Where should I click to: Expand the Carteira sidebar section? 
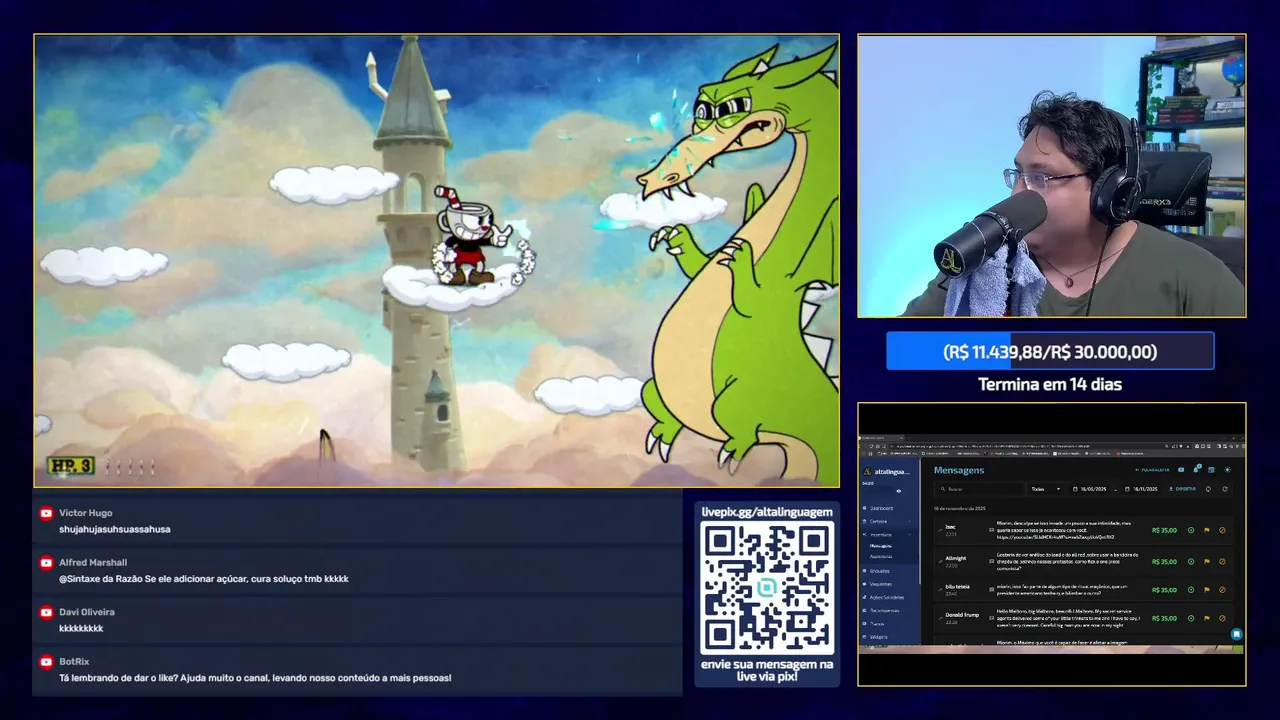coord(889,521)
